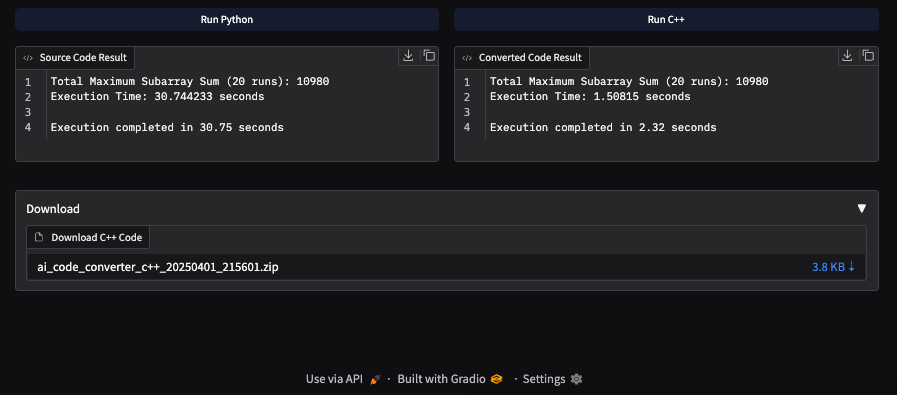Click the code icon beside Converted Code Result

click(x=467, y=58)
